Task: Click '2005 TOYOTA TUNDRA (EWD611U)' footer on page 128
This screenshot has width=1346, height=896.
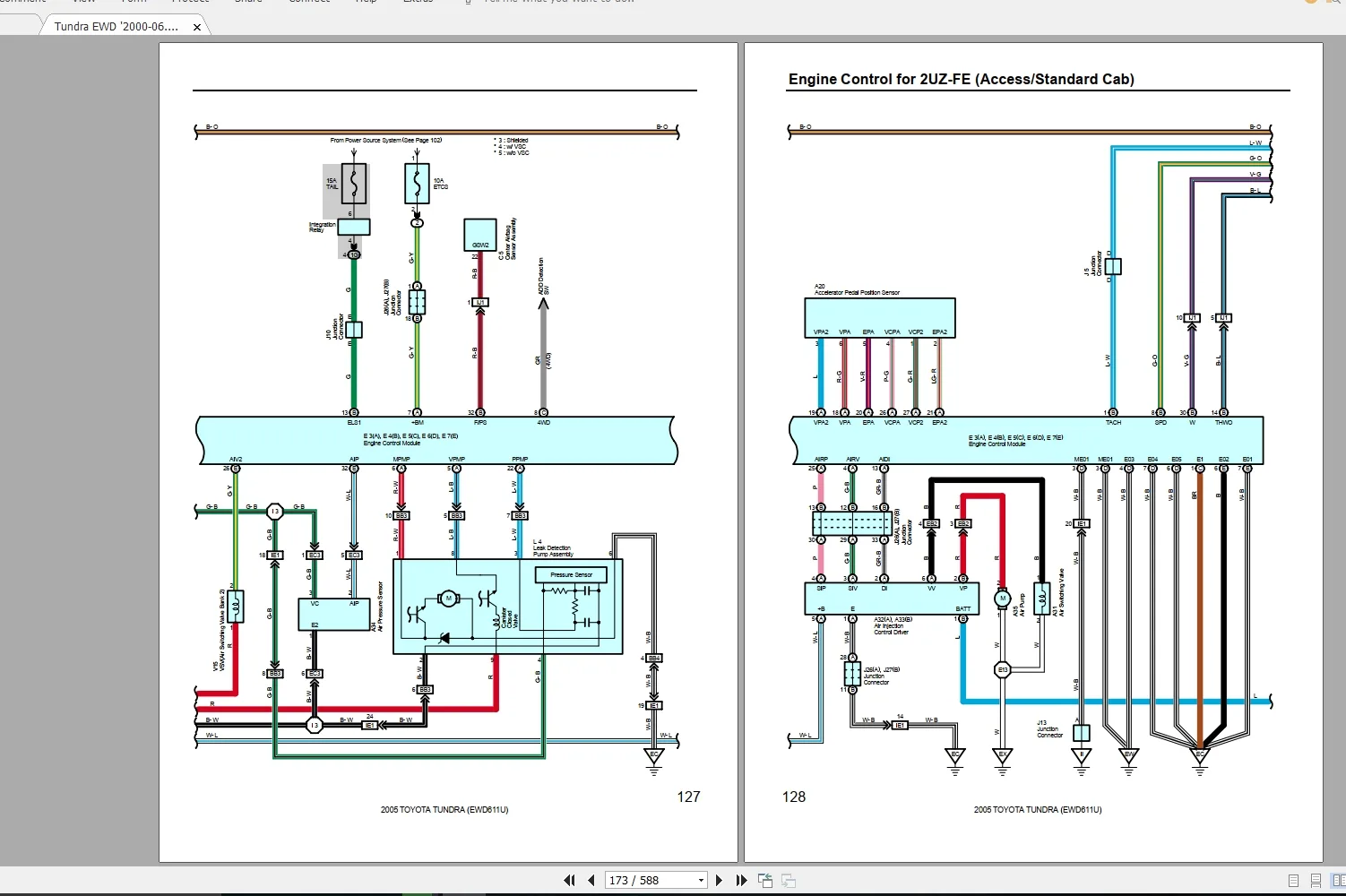Action: pos(1038,810)
